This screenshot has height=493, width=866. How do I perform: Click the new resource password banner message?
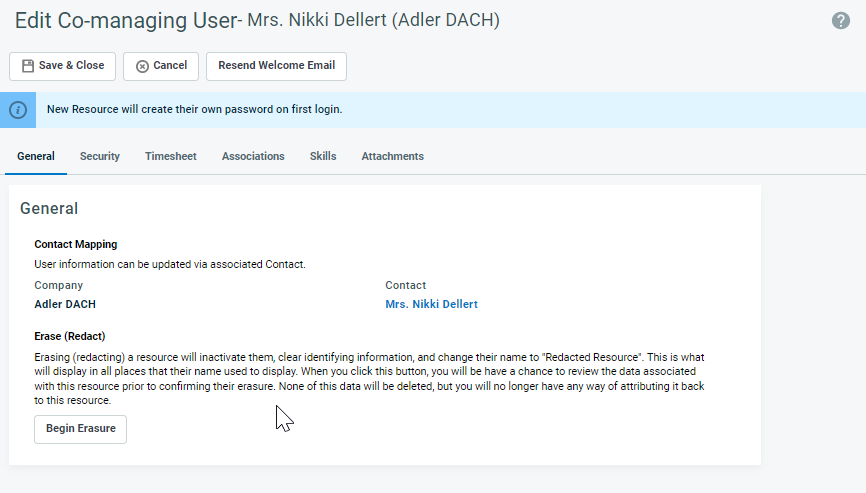tap(194, 109)
